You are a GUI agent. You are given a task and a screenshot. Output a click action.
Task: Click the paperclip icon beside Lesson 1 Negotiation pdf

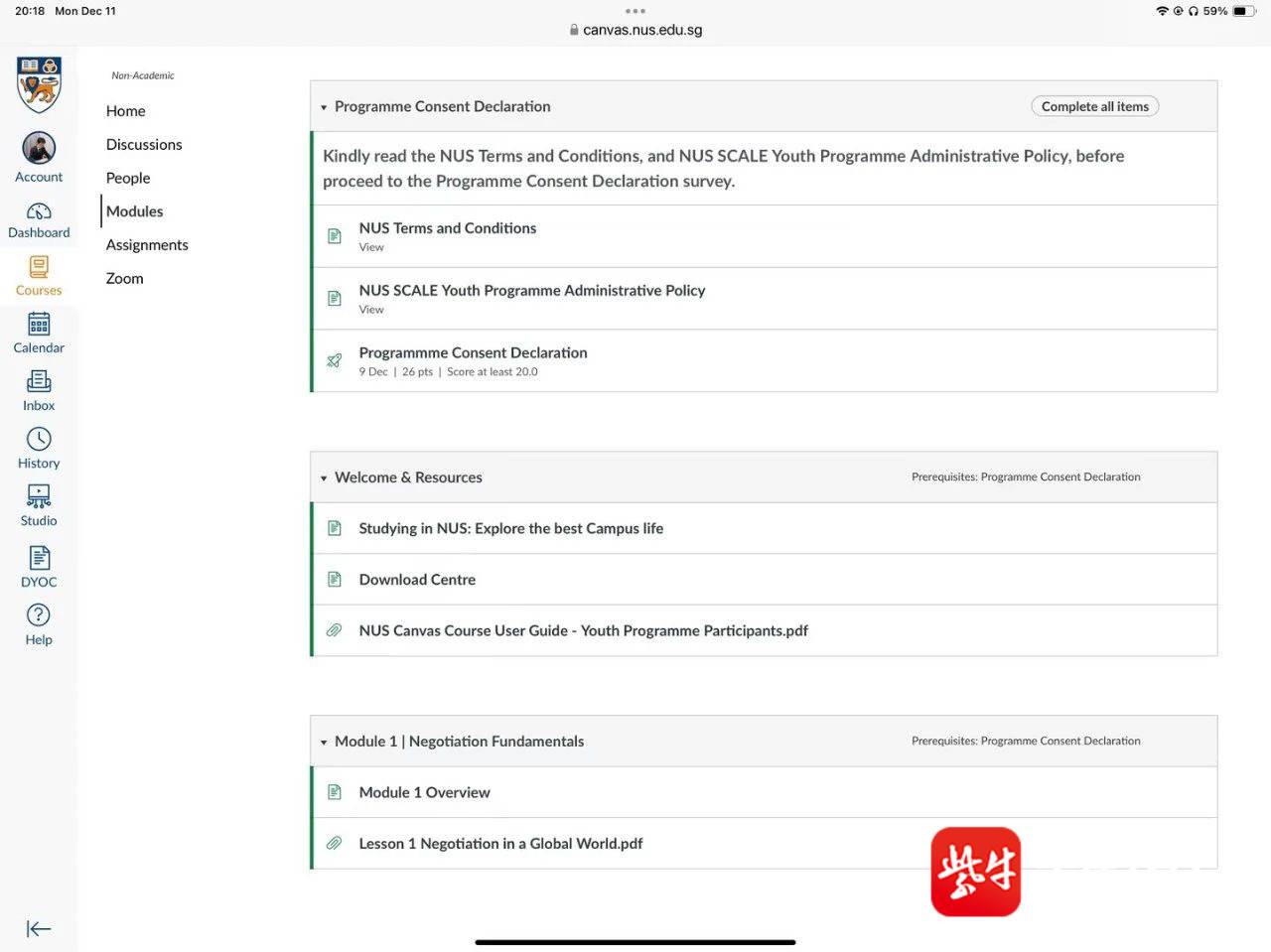[x=335, y=843]
